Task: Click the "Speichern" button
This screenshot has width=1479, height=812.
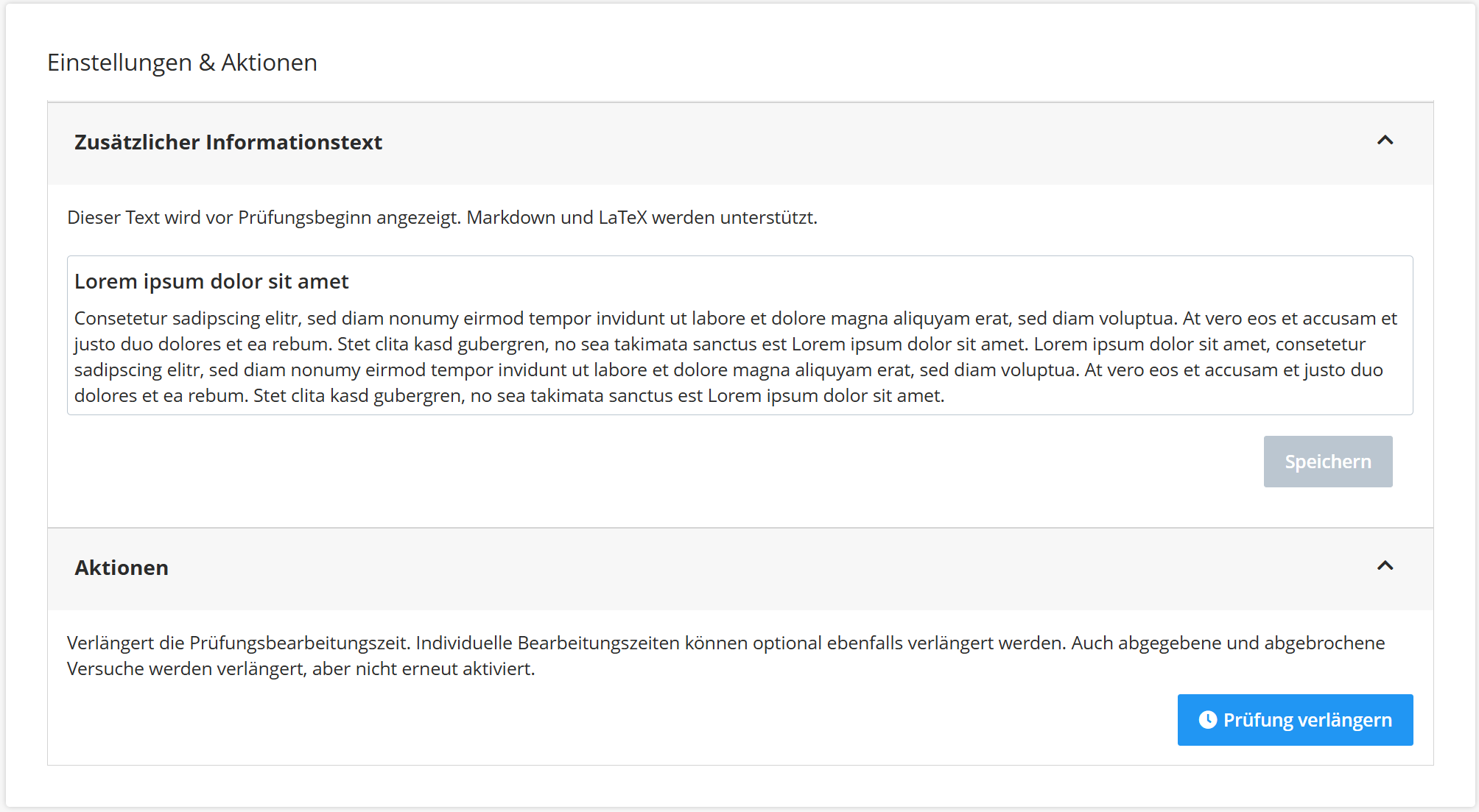Action: point(1327,462)
